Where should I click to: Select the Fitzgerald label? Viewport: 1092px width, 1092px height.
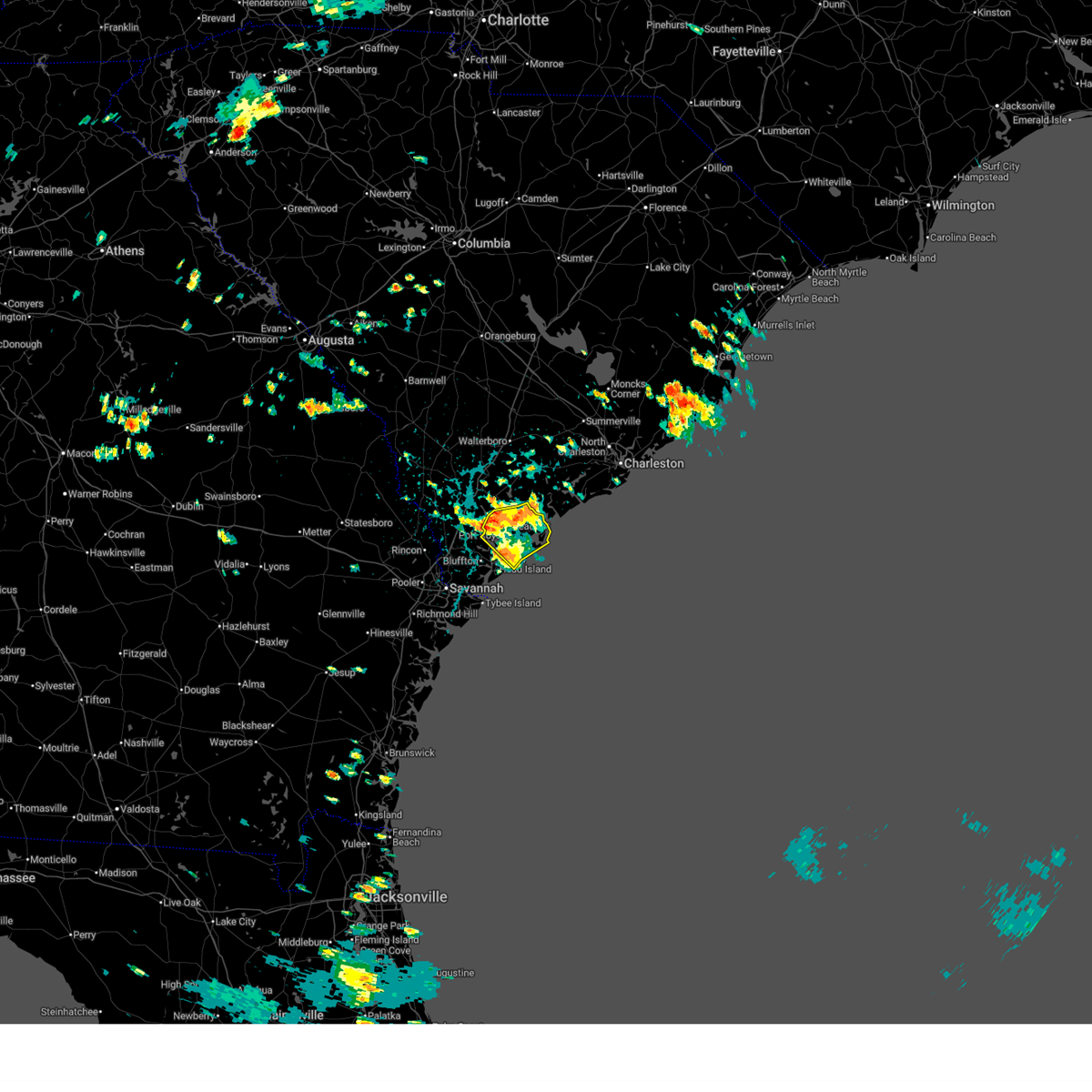[x=145, y=654]
